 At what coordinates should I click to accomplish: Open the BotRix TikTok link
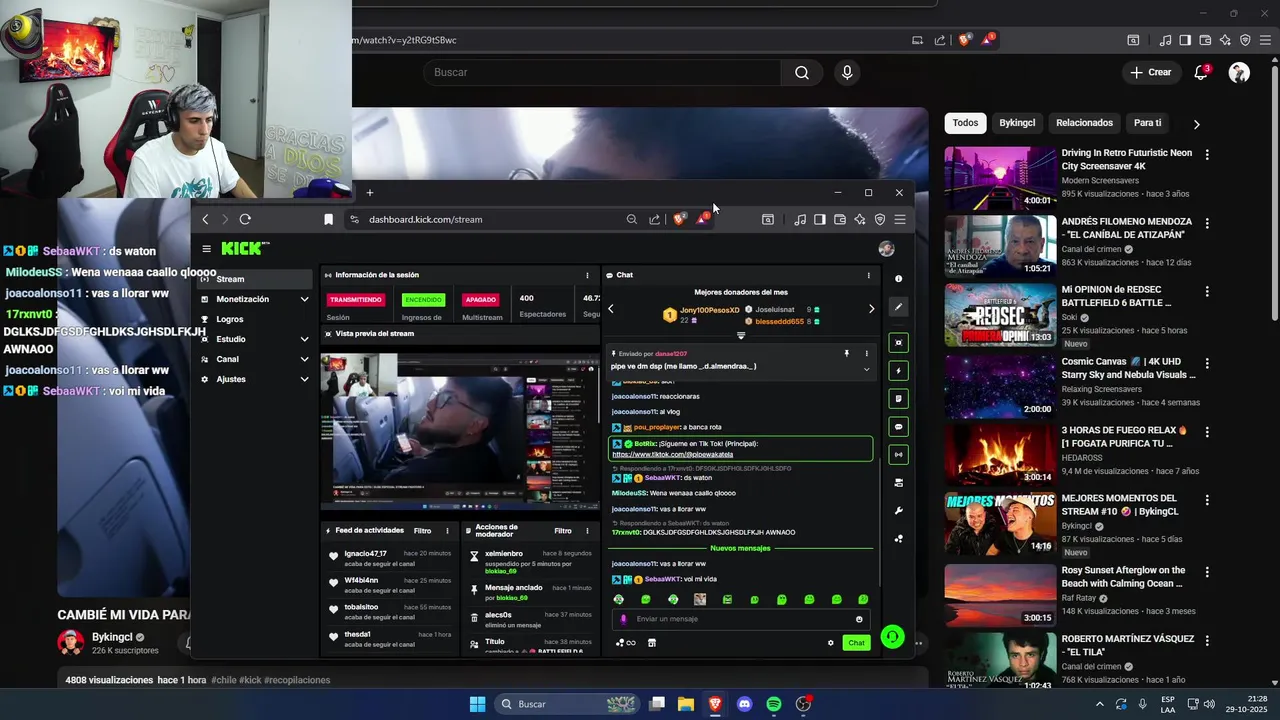click(x=673, y=455)
